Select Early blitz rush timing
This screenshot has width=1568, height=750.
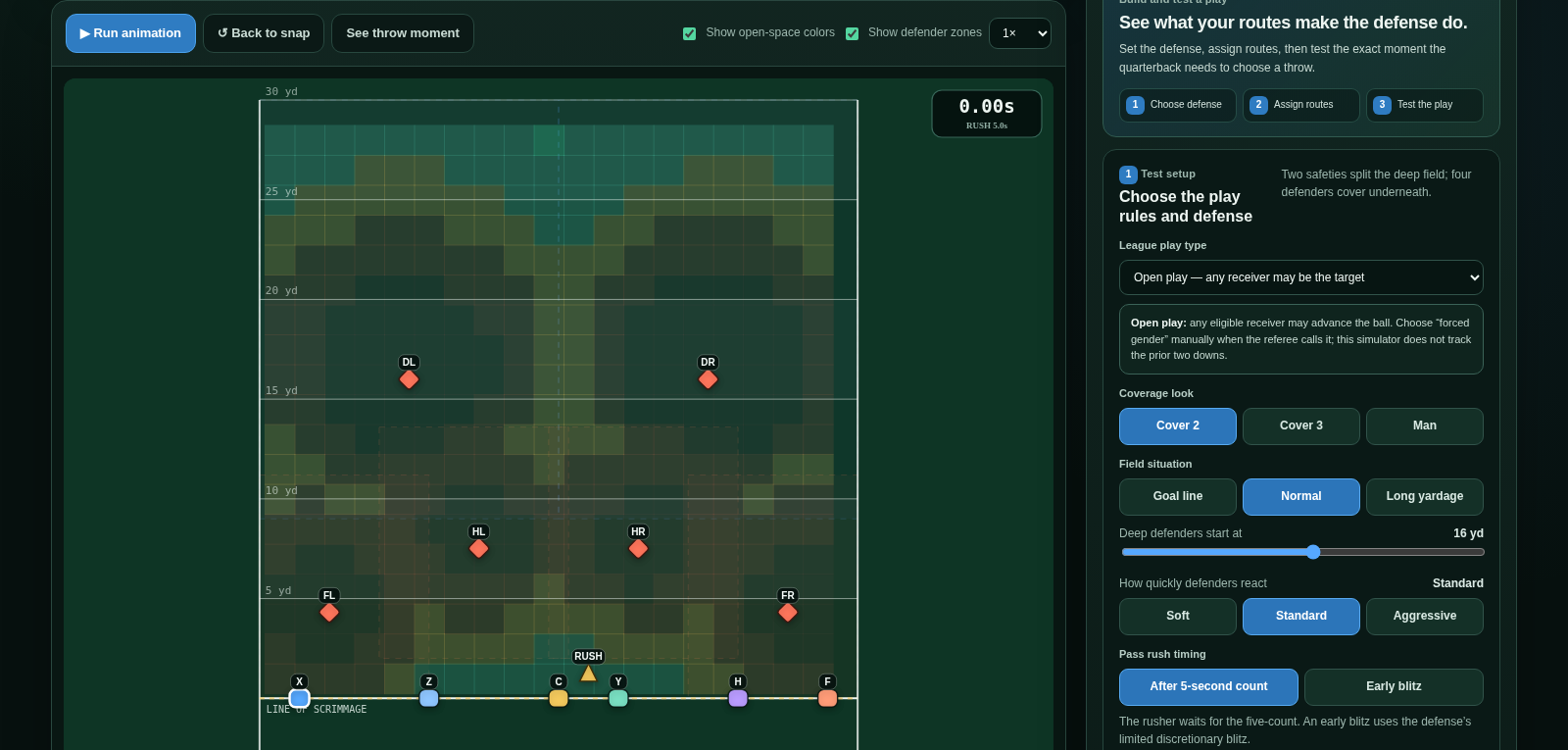click(1394, 687)
